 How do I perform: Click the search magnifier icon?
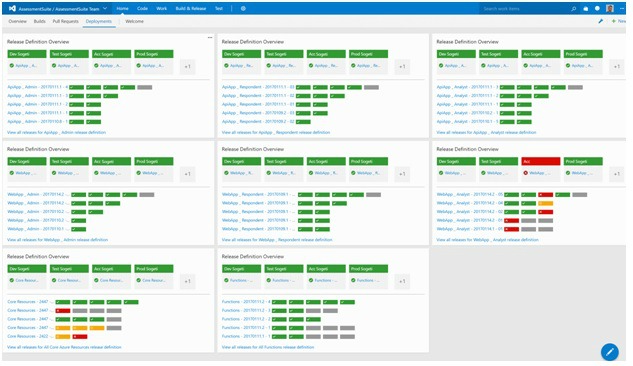tap(574, 8)
